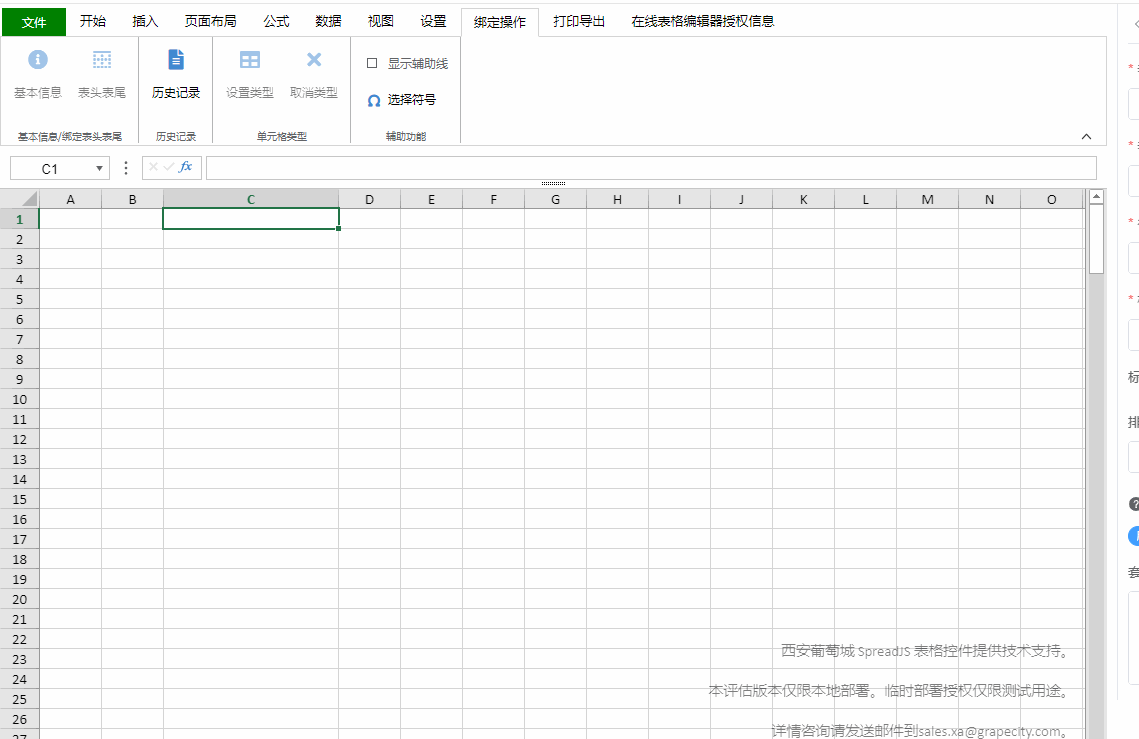The image size is (1139, 739).
Task: Select column header D
Action: (x=369, y=198)
